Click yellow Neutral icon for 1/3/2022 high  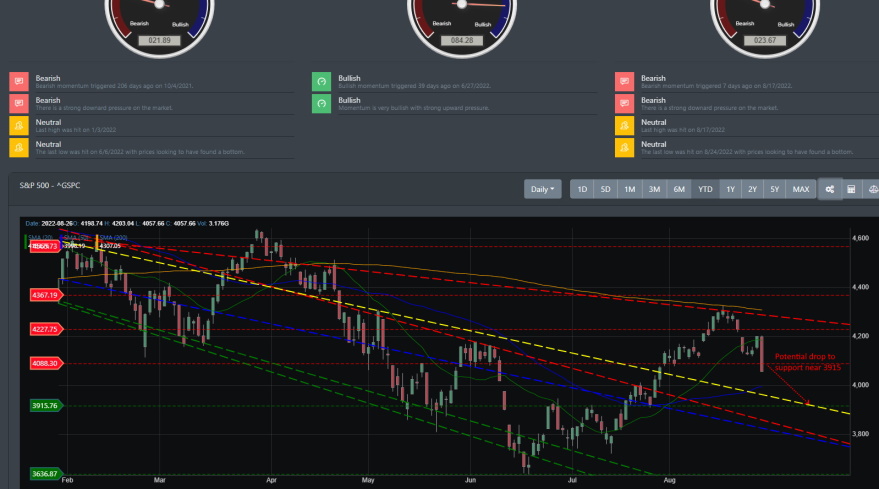coord(19,126)
